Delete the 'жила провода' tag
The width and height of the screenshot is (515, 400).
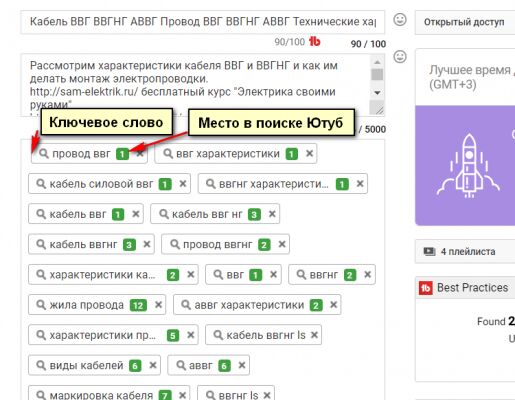(x=158, y=305)
